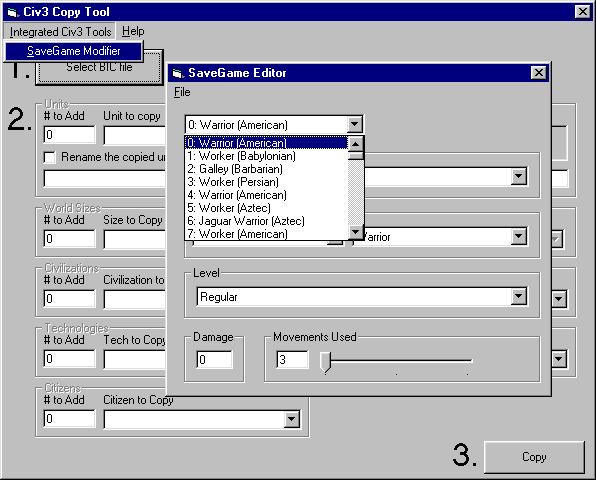
Task: Open the File menu in SaveGame Editor
Action: tap(182, 92)
